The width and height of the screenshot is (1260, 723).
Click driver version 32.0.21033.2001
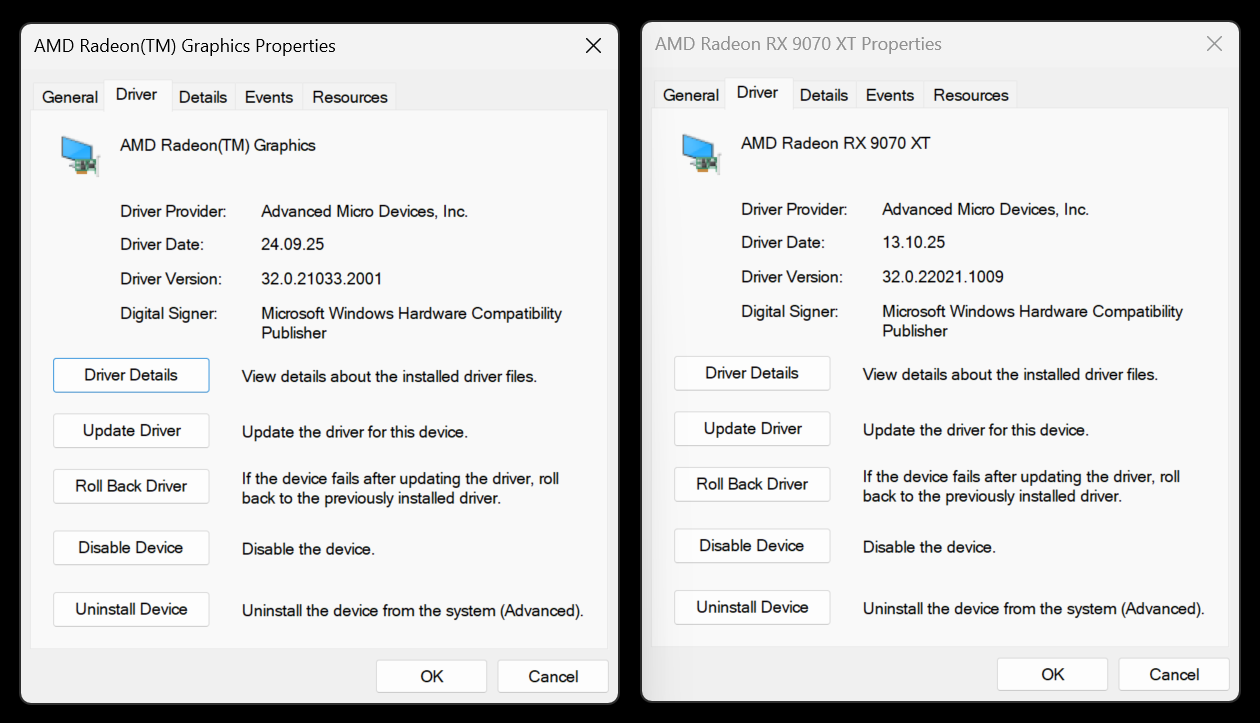pyautogui.click(x=322, y=279)
